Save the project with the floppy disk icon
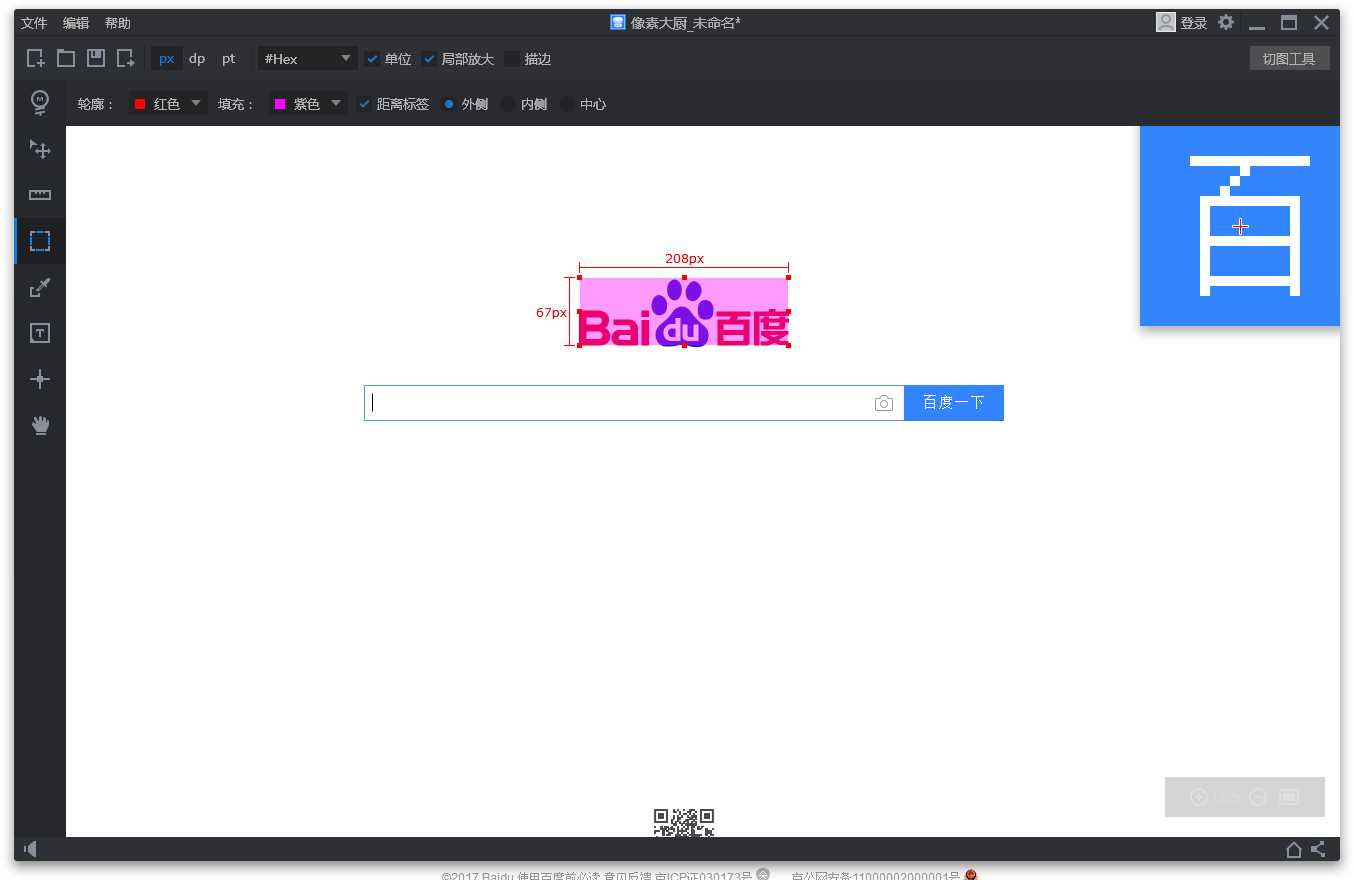Viewport: 1354px width, 880px height. pos(96,58)
